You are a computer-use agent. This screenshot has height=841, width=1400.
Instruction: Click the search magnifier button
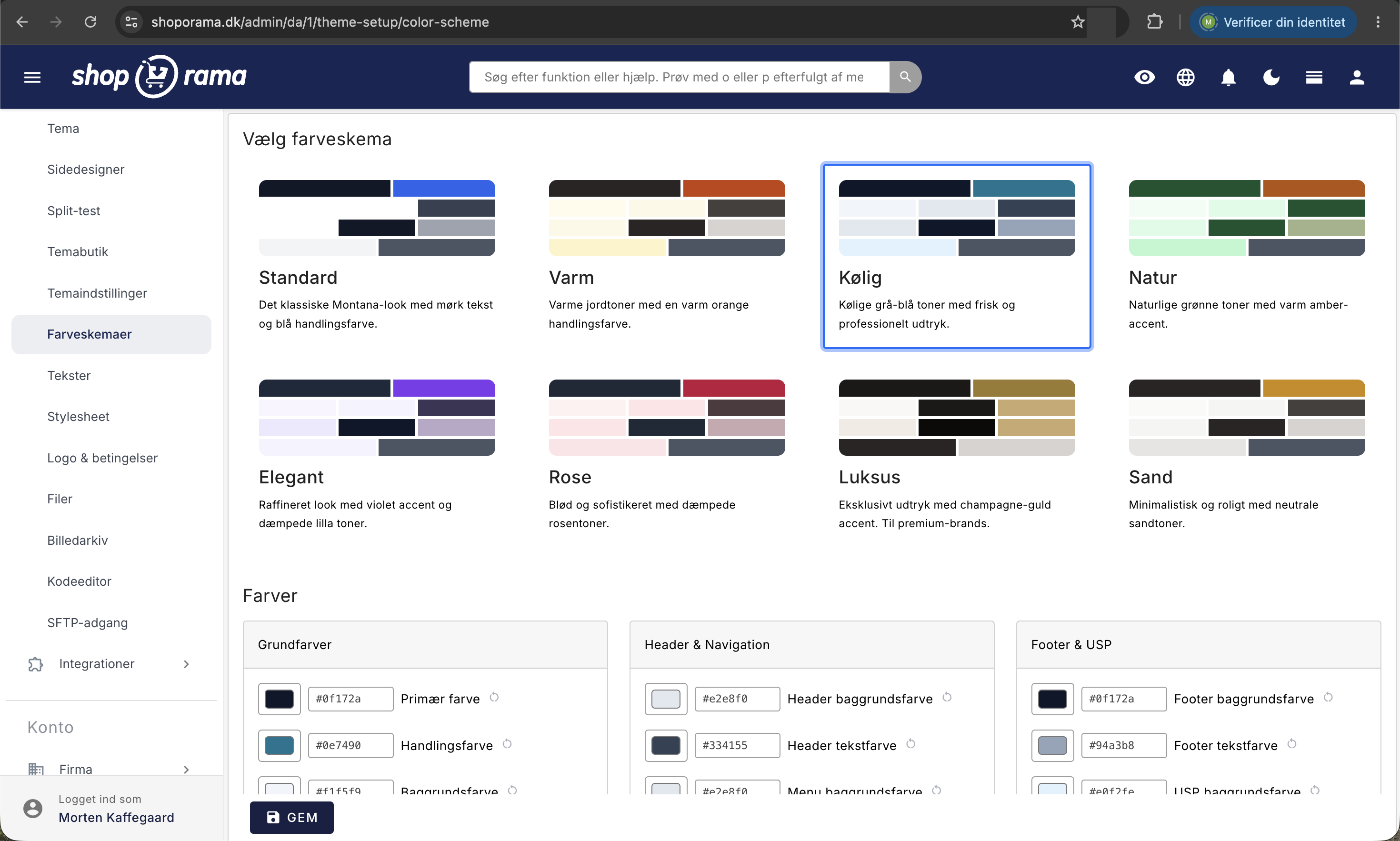(905, 77)
